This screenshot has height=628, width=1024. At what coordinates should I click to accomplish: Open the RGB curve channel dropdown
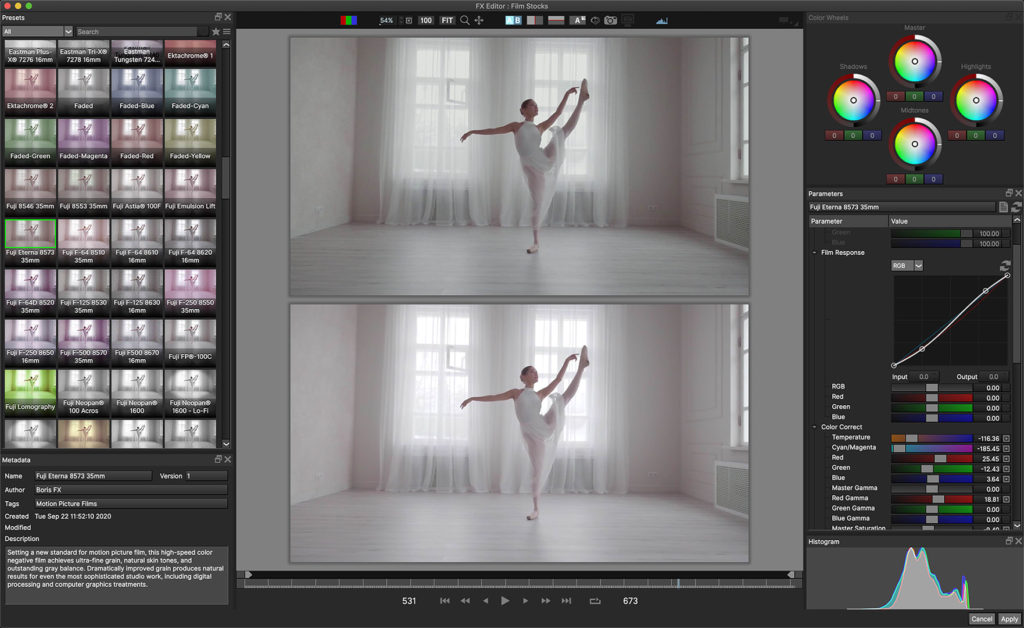907,266
